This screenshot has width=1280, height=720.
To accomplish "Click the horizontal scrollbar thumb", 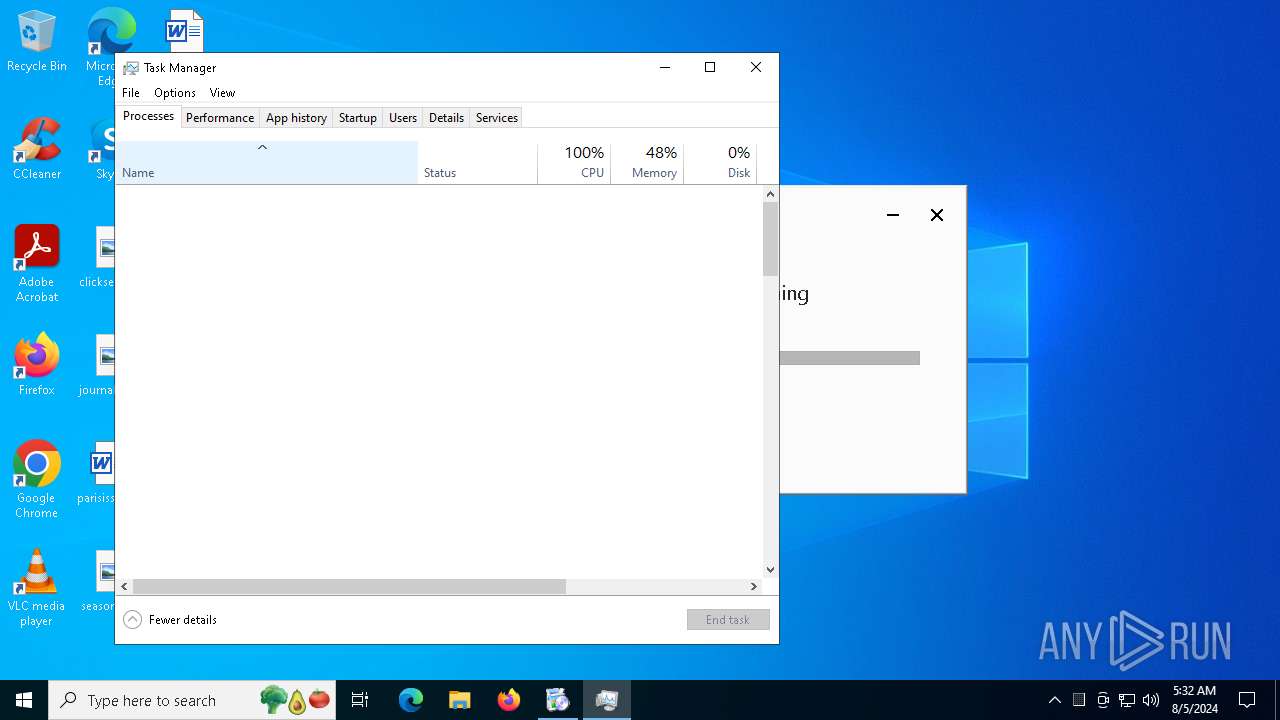I will tap(349, 587).
